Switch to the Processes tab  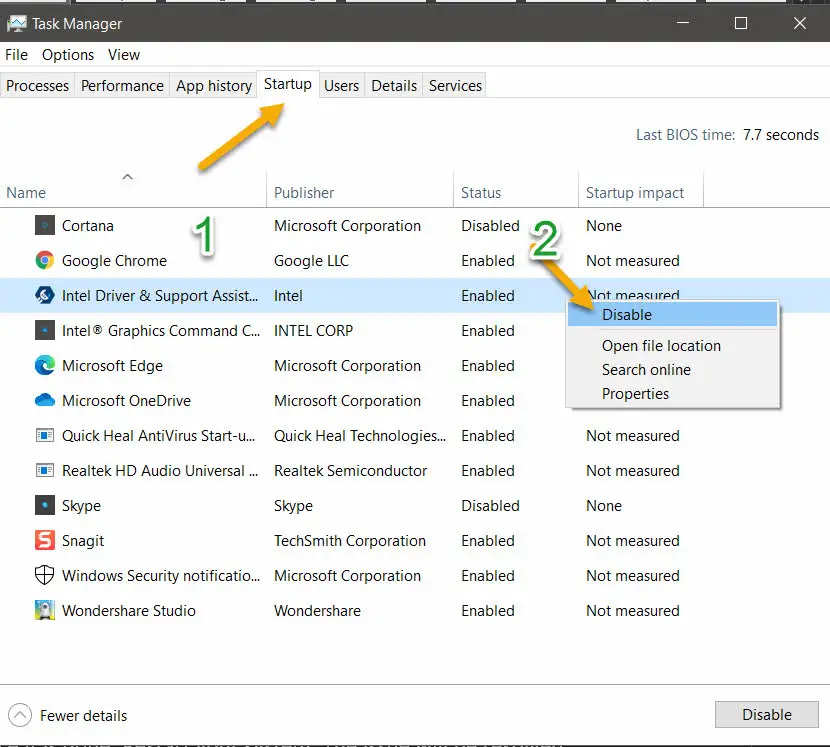pos(37,86)
